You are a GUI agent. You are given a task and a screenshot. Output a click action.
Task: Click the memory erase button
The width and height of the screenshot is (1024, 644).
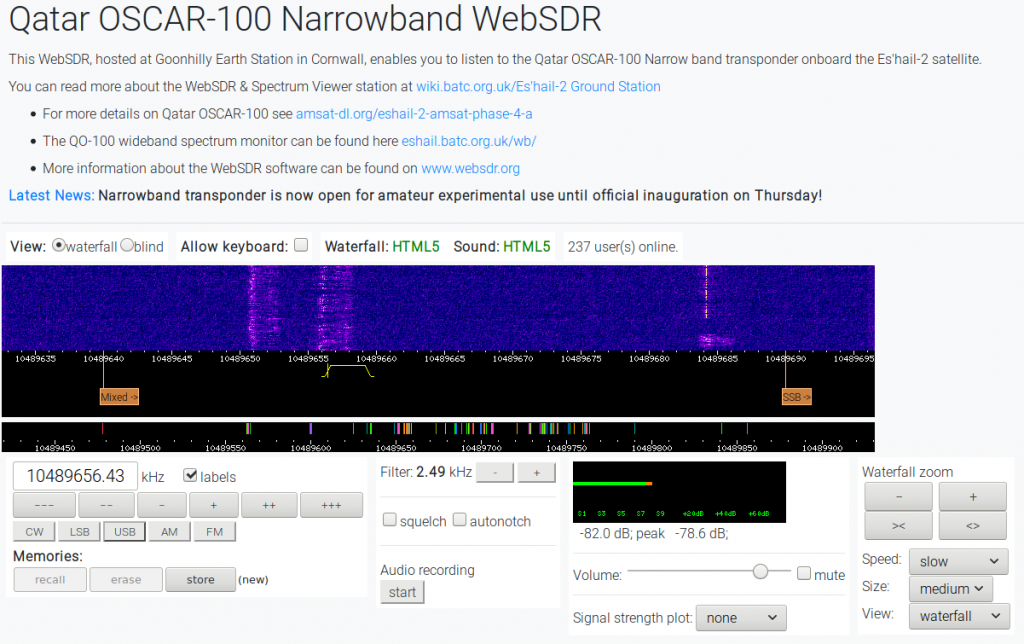pos(126,579)
